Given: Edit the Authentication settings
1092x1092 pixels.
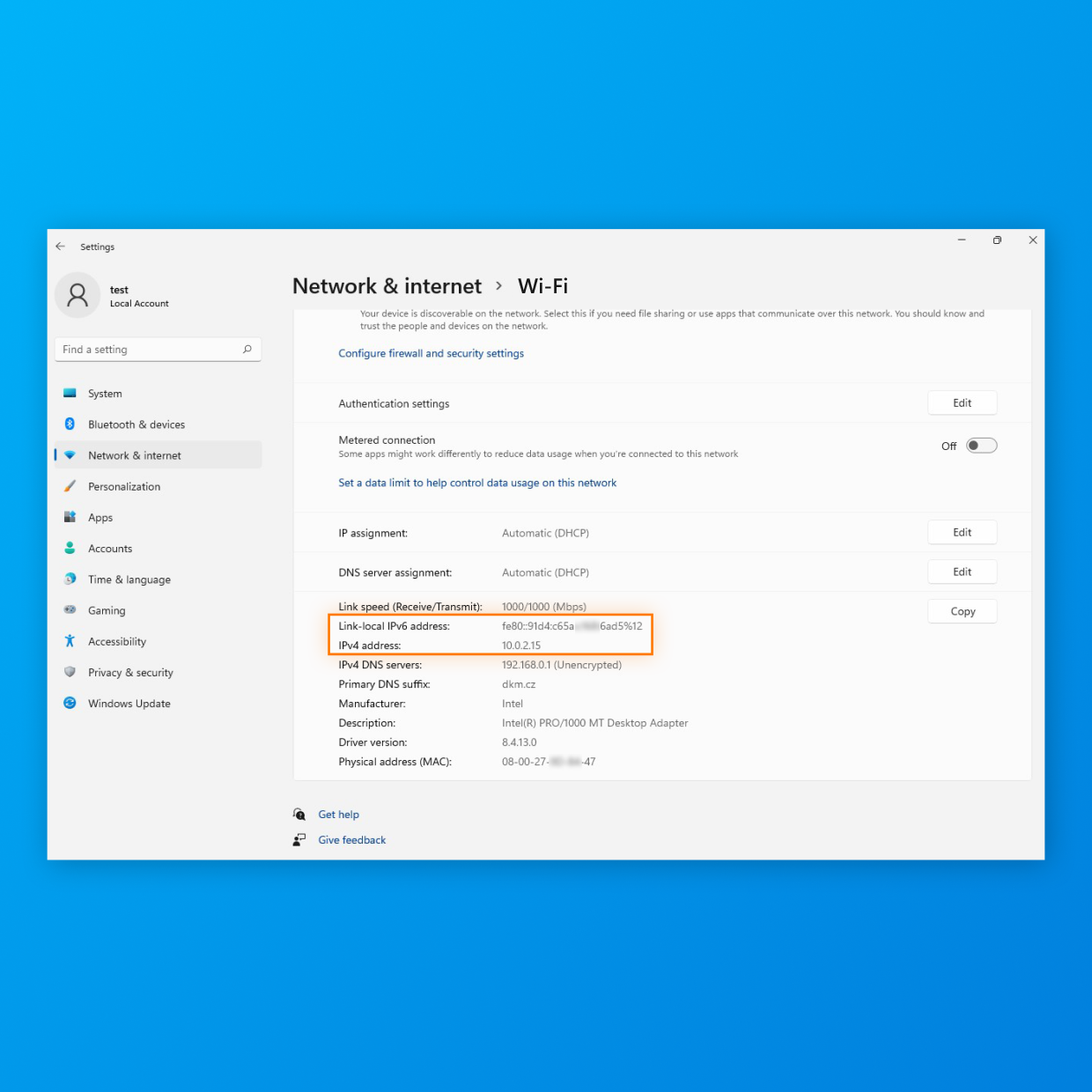Looking at the screenshot, I should (x=962, y=403).
